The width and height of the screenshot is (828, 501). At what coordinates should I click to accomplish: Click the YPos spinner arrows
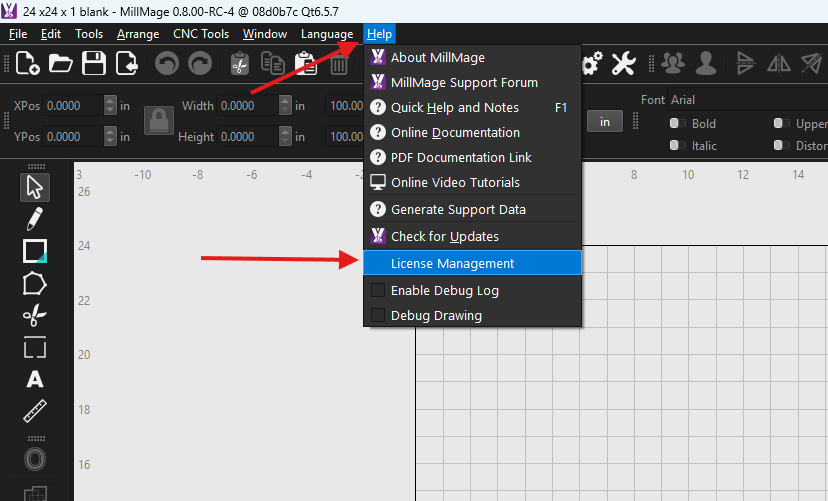[110, 137]
